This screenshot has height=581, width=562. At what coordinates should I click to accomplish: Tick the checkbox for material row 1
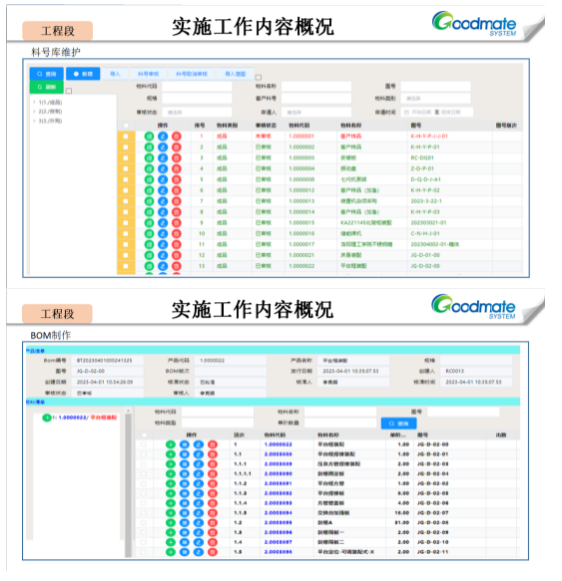coord(126,136)
